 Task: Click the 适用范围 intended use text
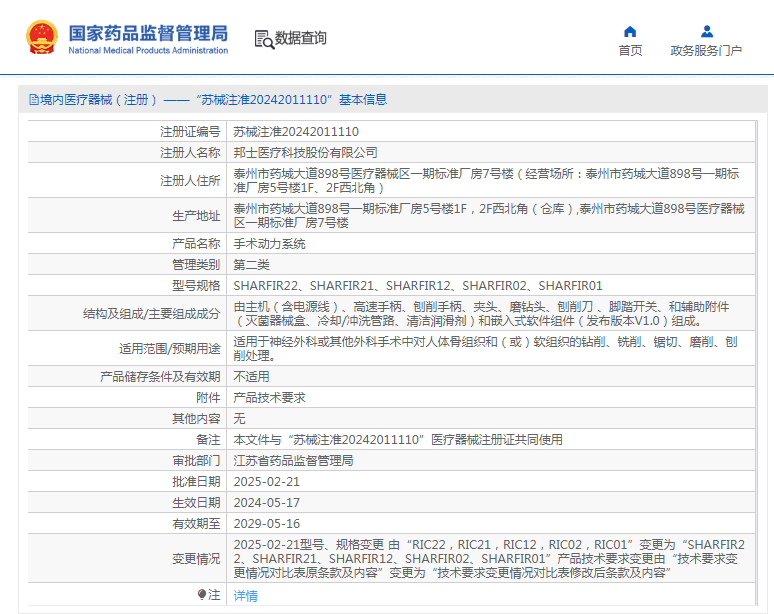point(485,349)
